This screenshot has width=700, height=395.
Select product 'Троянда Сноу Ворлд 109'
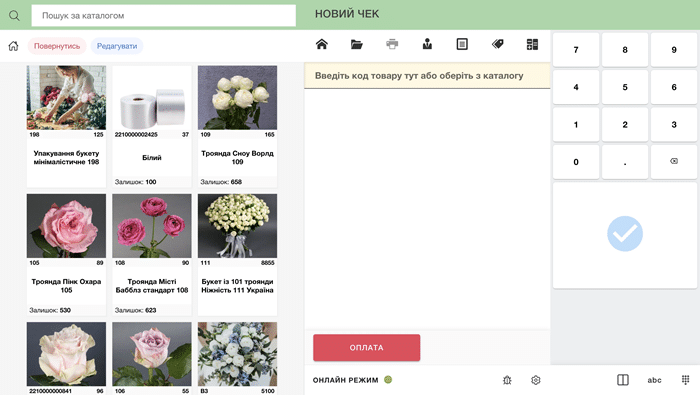tap(238, 126)
